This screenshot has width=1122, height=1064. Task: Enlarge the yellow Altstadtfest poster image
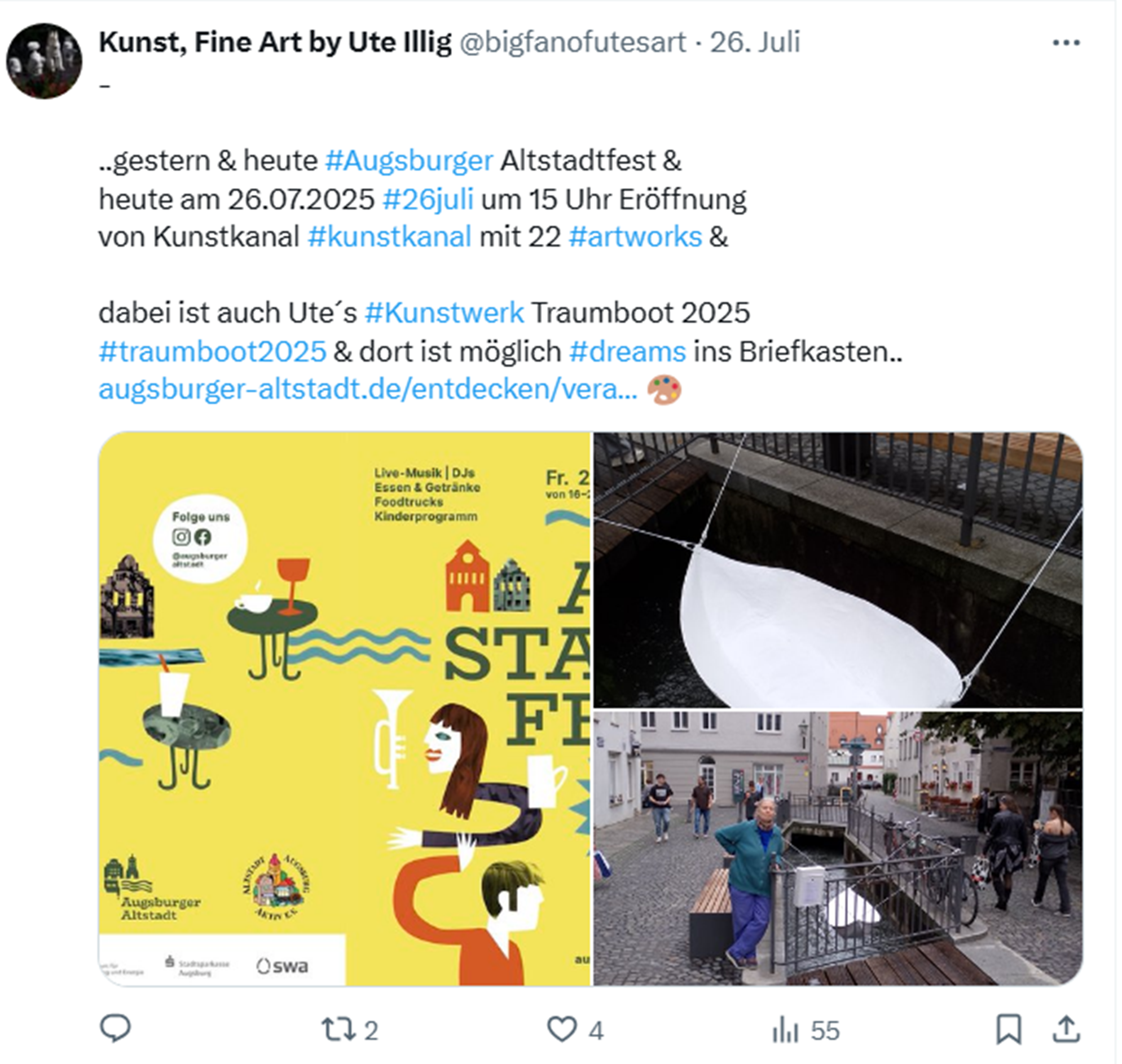345,709
